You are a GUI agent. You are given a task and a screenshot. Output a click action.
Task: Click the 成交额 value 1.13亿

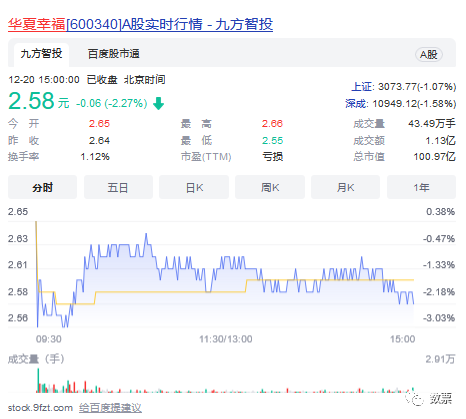441,140
